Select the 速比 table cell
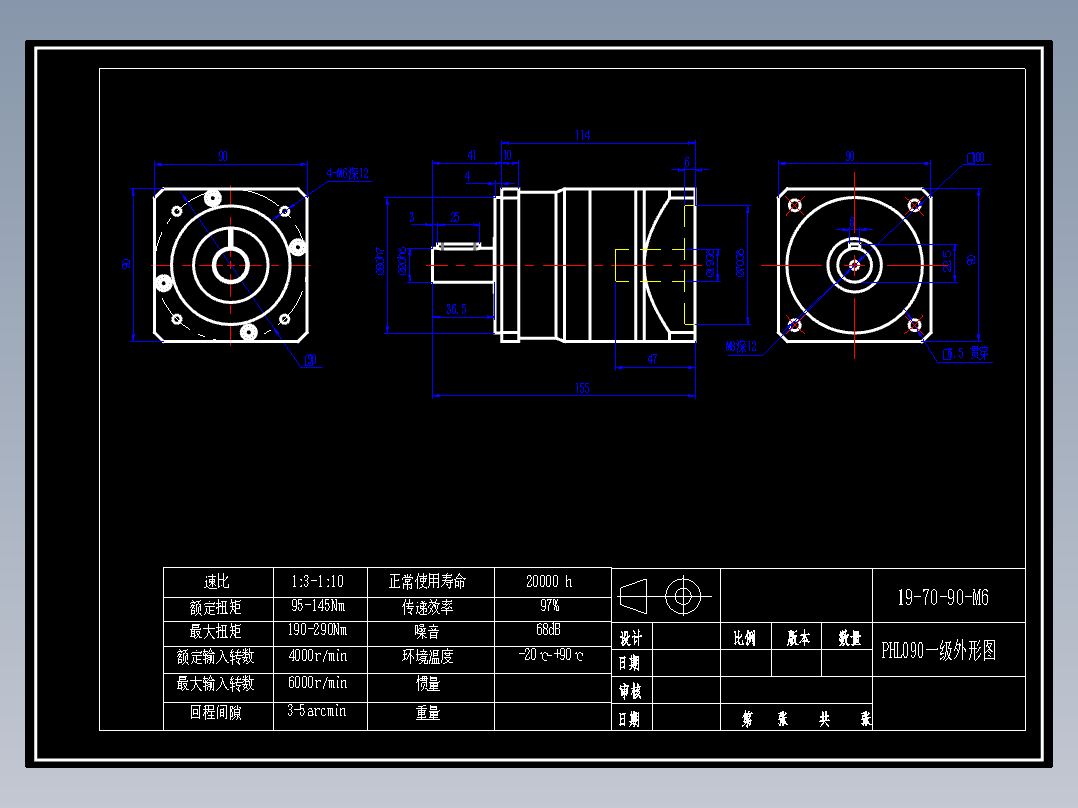The height and width of the screenshot is (808, 1078). coord(216,581)
